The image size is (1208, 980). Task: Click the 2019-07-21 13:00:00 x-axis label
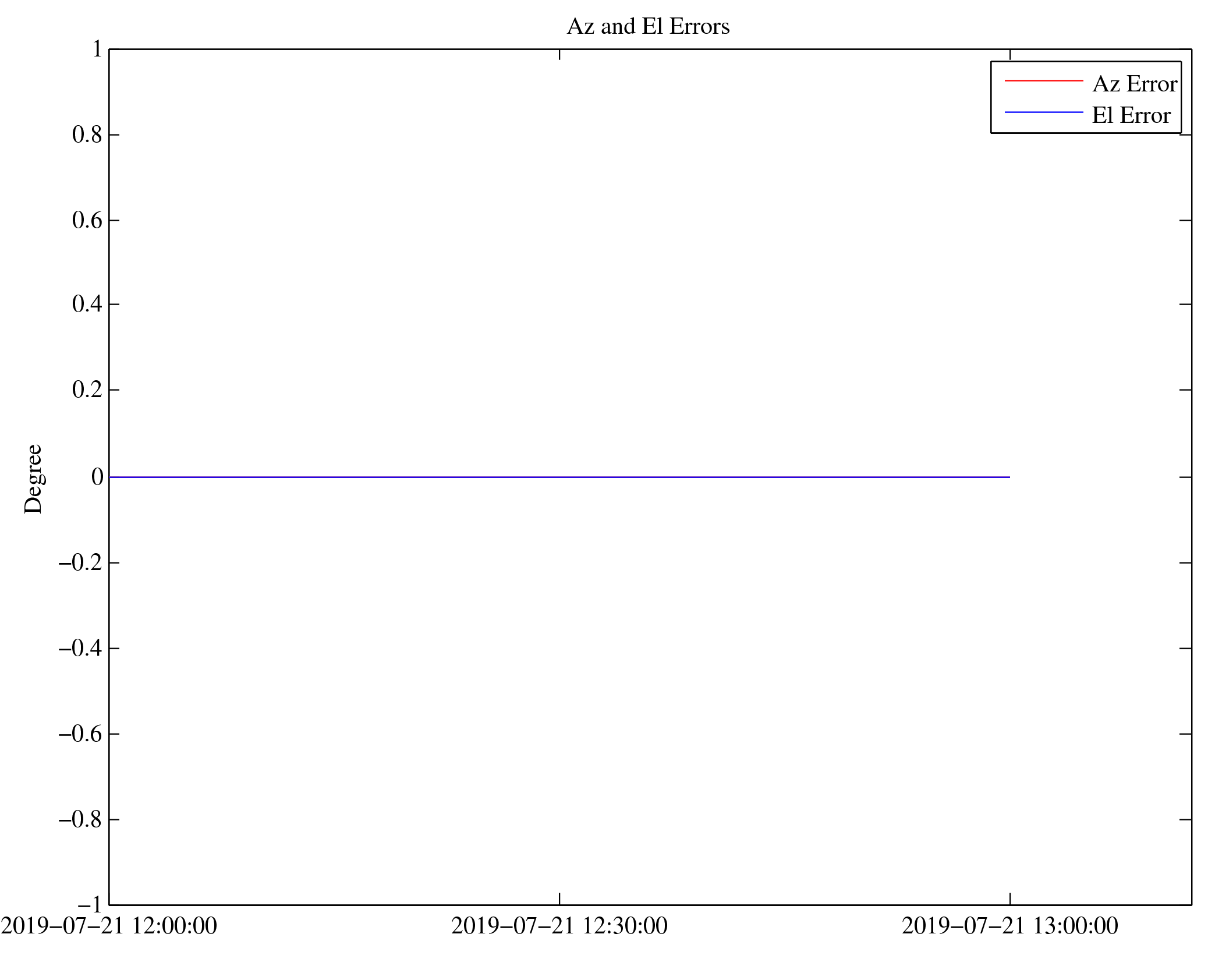click(1009, 926)
